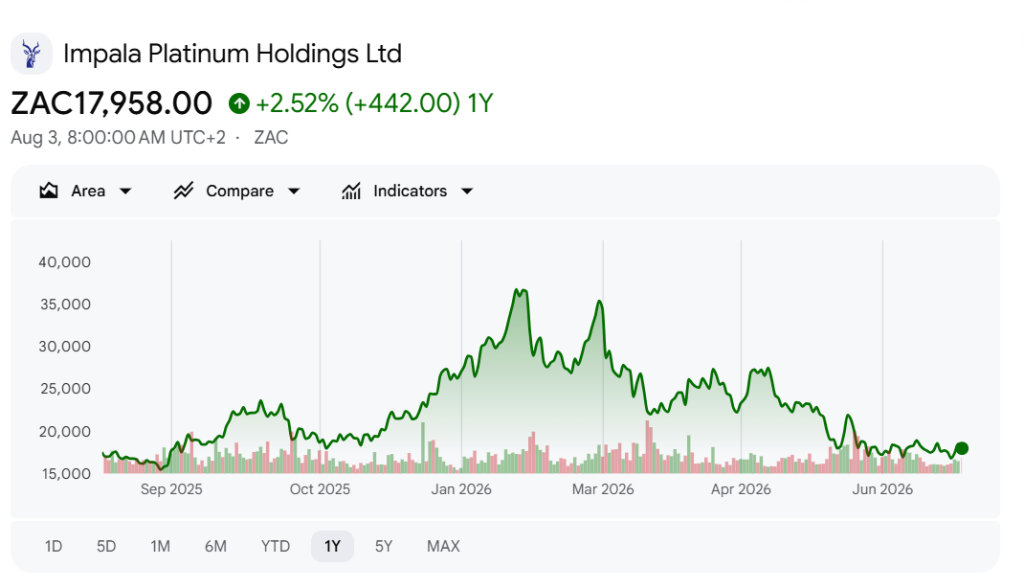Click the Apr 2026 axis label

(741, 489)
